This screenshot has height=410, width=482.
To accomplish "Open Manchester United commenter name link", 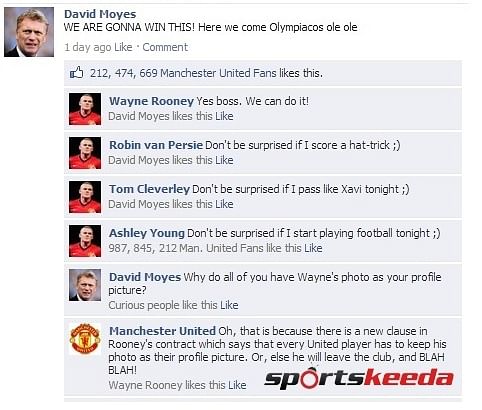I will click(162, 331).
